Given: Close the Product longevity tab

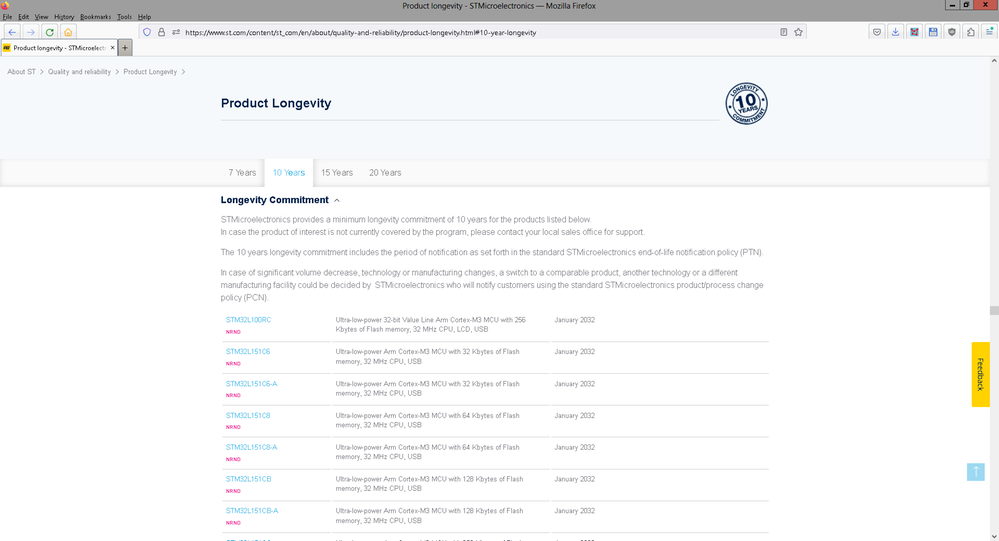Looking at the screenshot, I should click(x=113, y=48).
